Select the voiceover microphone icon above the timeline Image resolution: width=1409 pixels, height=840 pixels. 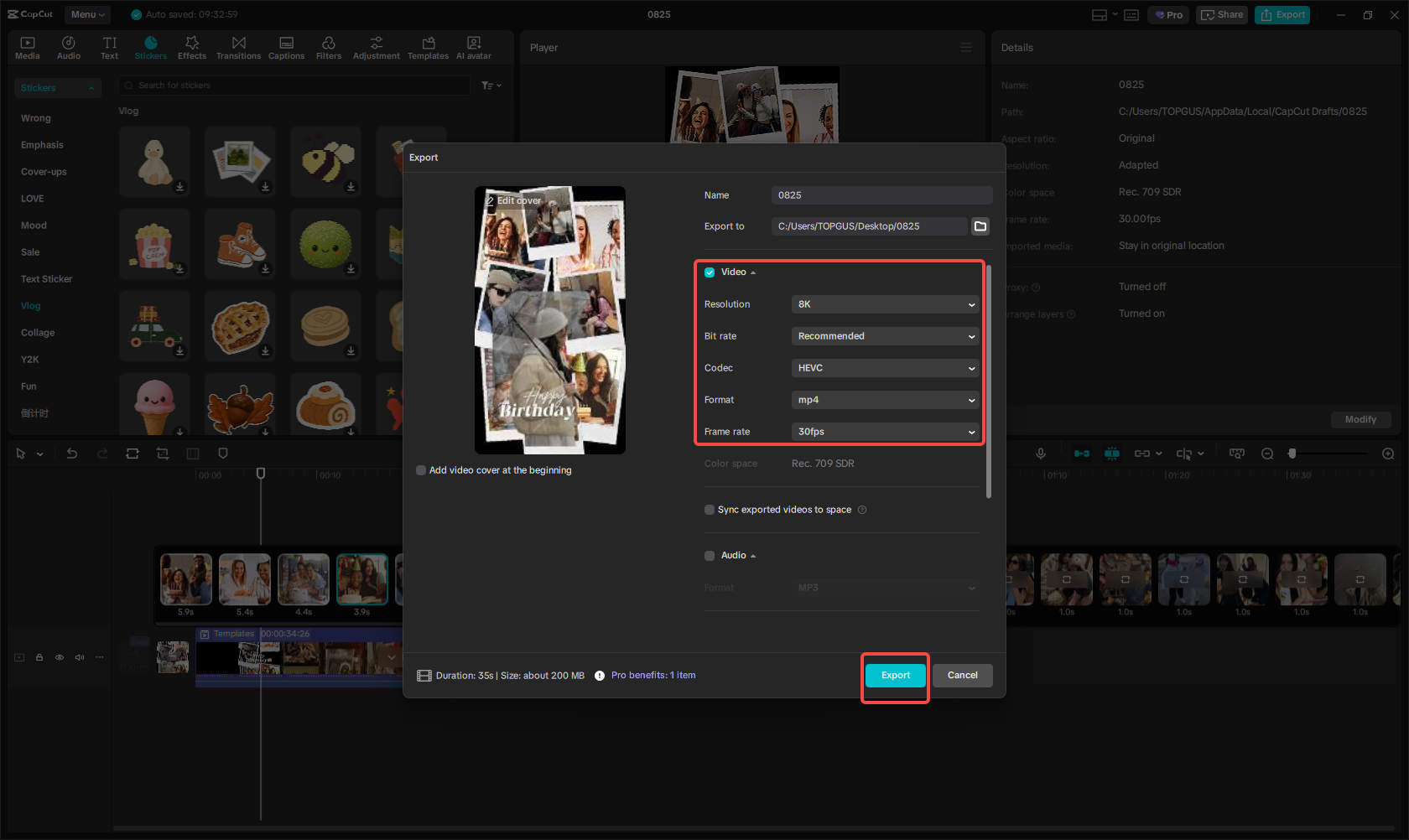(x=1040, y=453)
